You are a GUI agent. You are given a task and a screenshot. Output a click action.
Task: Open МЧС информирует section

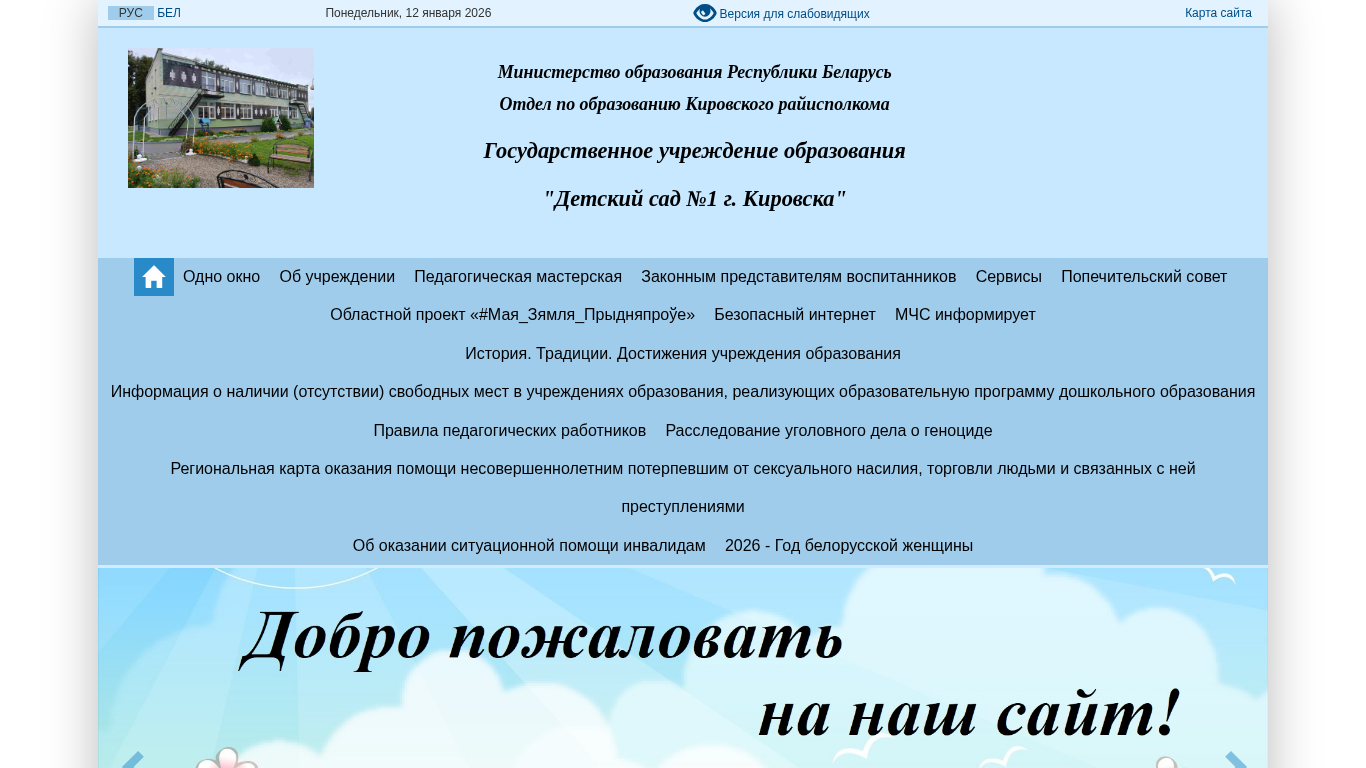pyautogui.click(x=965, y=315)
